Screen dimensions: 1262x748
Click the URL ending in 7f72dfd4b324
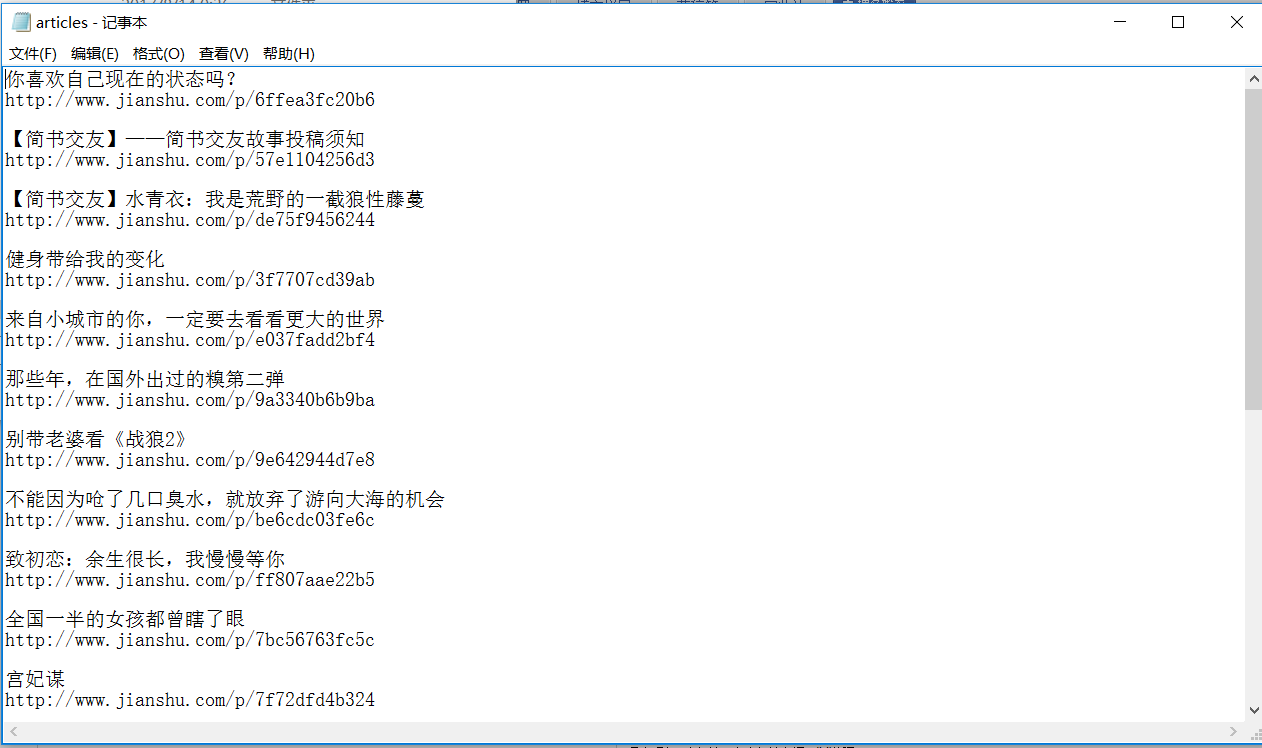(x=190, y=700)
